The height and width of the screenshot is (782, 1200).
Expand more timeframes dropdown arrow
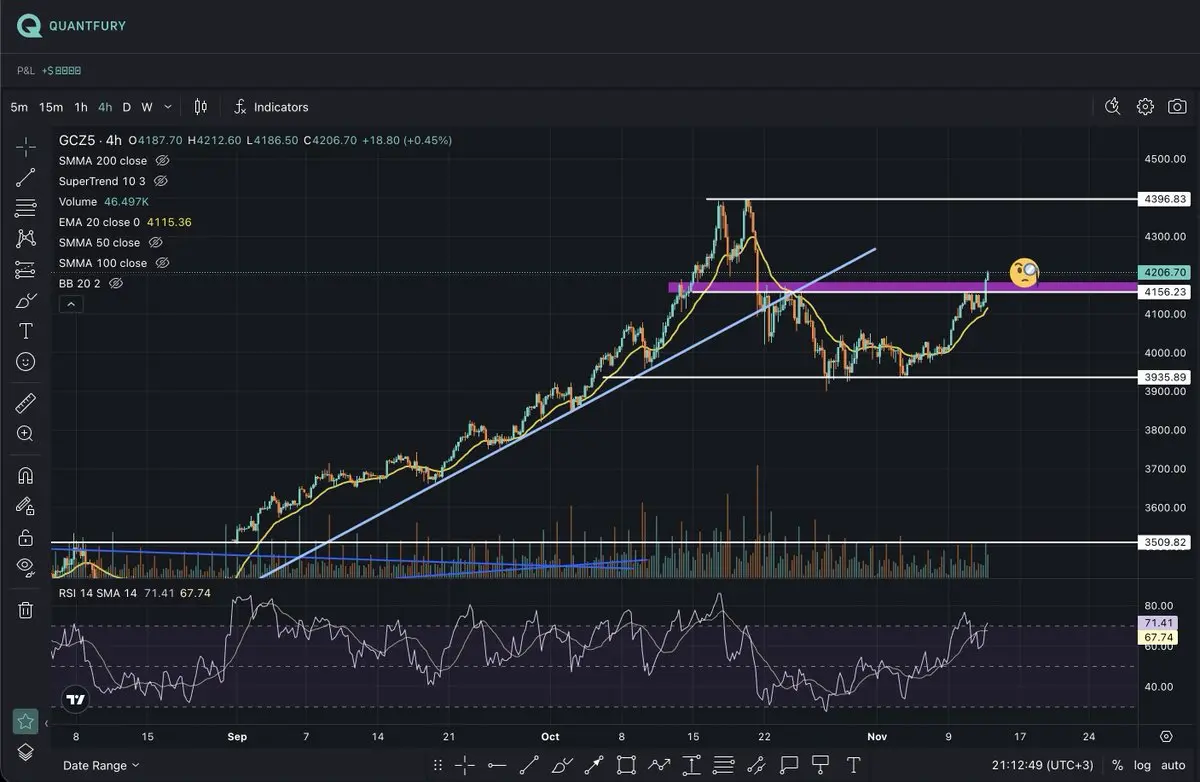(x=167, y=107)
